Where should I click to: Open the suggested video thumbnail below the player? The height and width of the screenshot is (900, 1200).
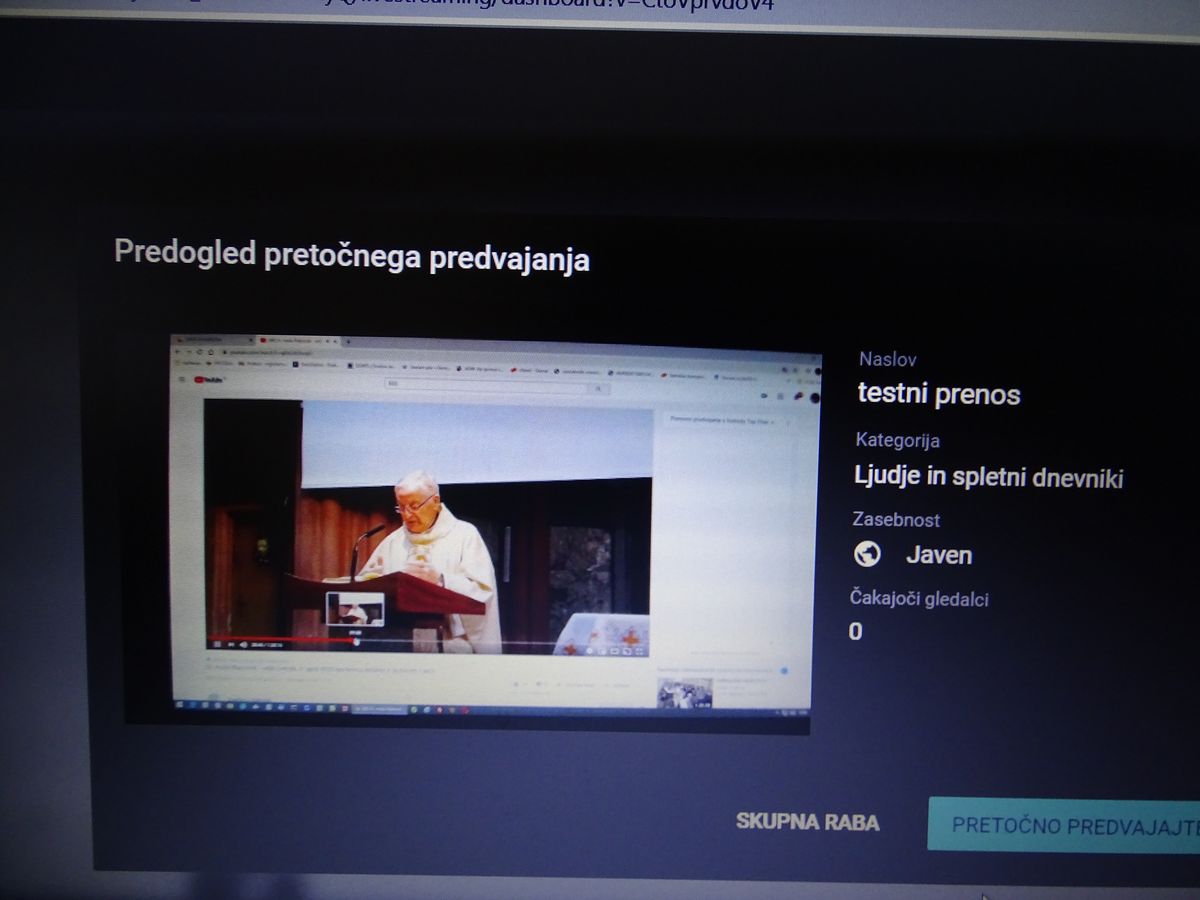pyautogui.click(x=684, y=692)
